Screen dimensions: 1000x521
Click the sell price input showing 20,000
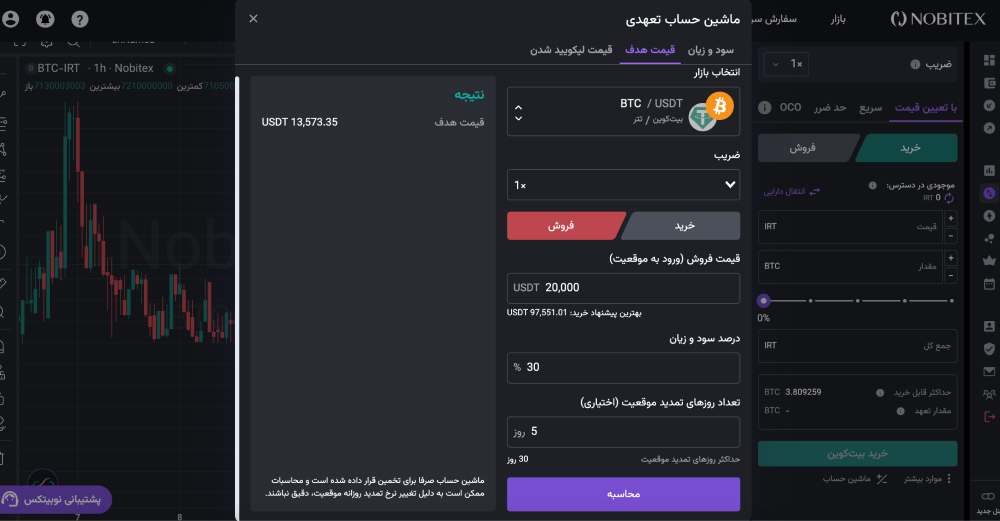coord(623,288)
